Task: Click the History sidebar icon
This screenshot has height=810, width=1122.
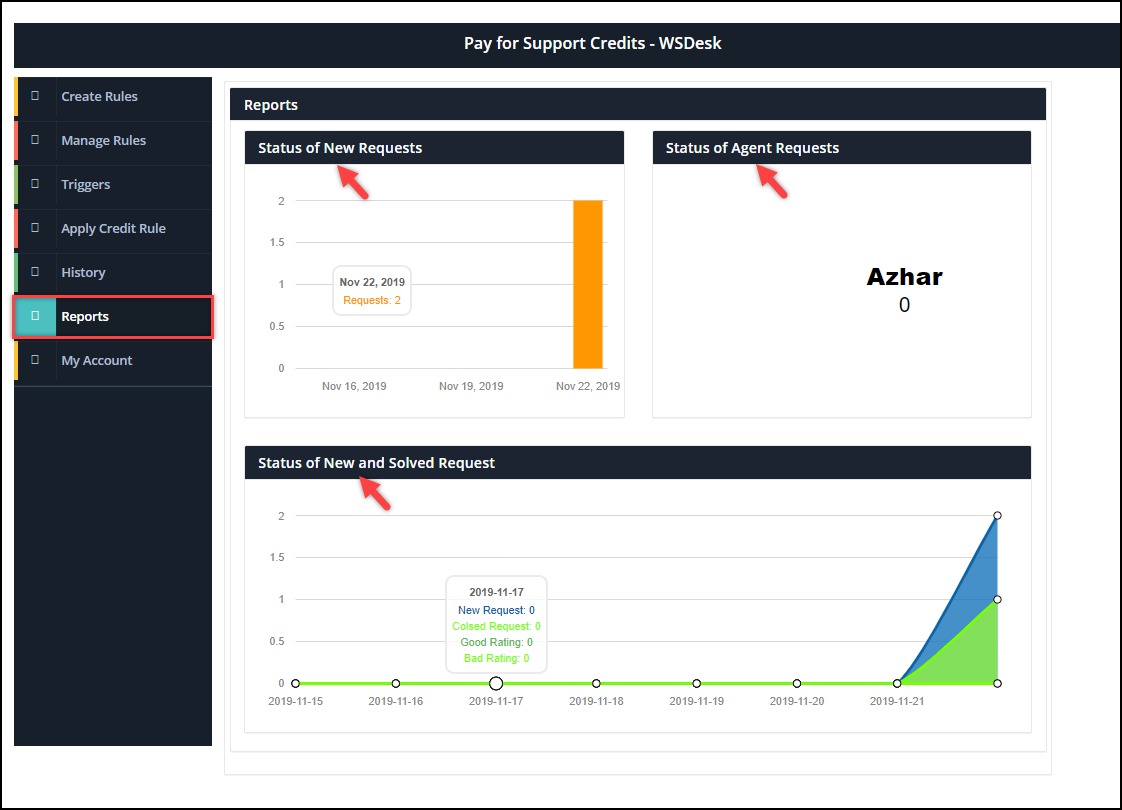Action: point(35,272)
